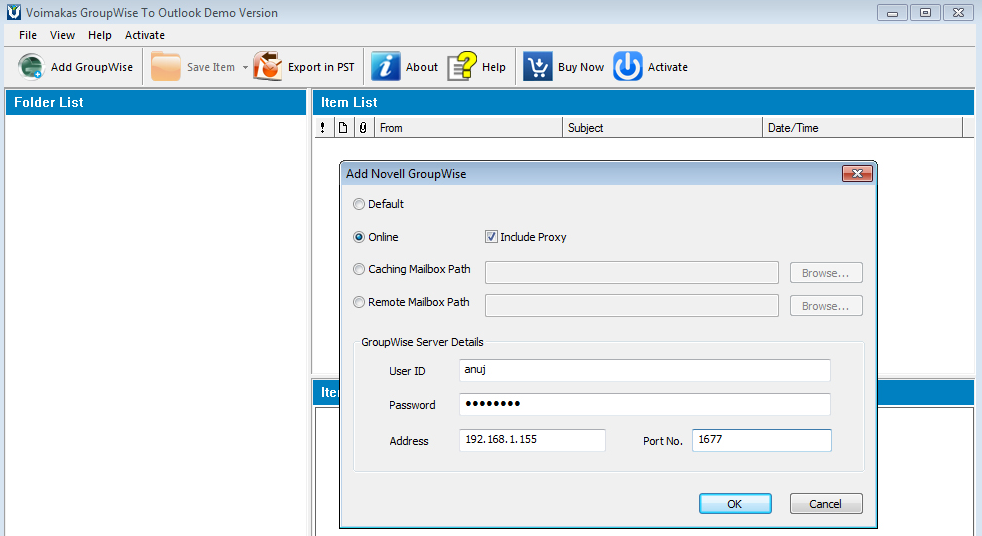Open the Save Item dropdown arrow
Viewport: 982px width, 536px height.
(245, 67)
